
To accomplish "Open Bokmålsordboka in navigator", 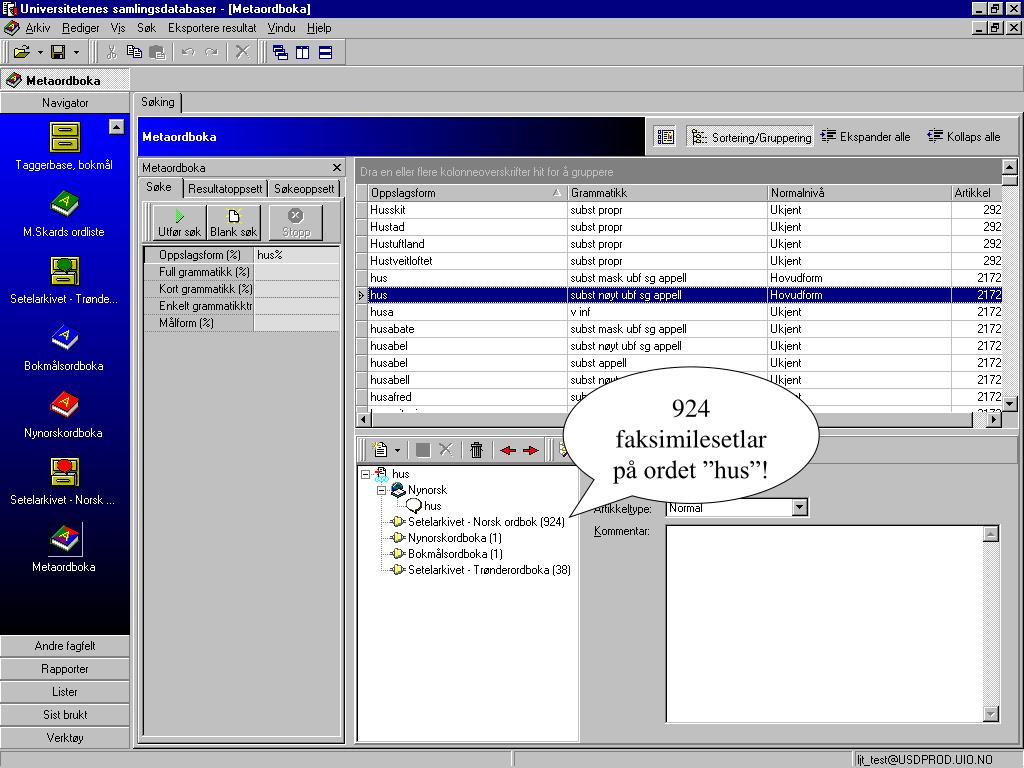I will tap(64, 348).
